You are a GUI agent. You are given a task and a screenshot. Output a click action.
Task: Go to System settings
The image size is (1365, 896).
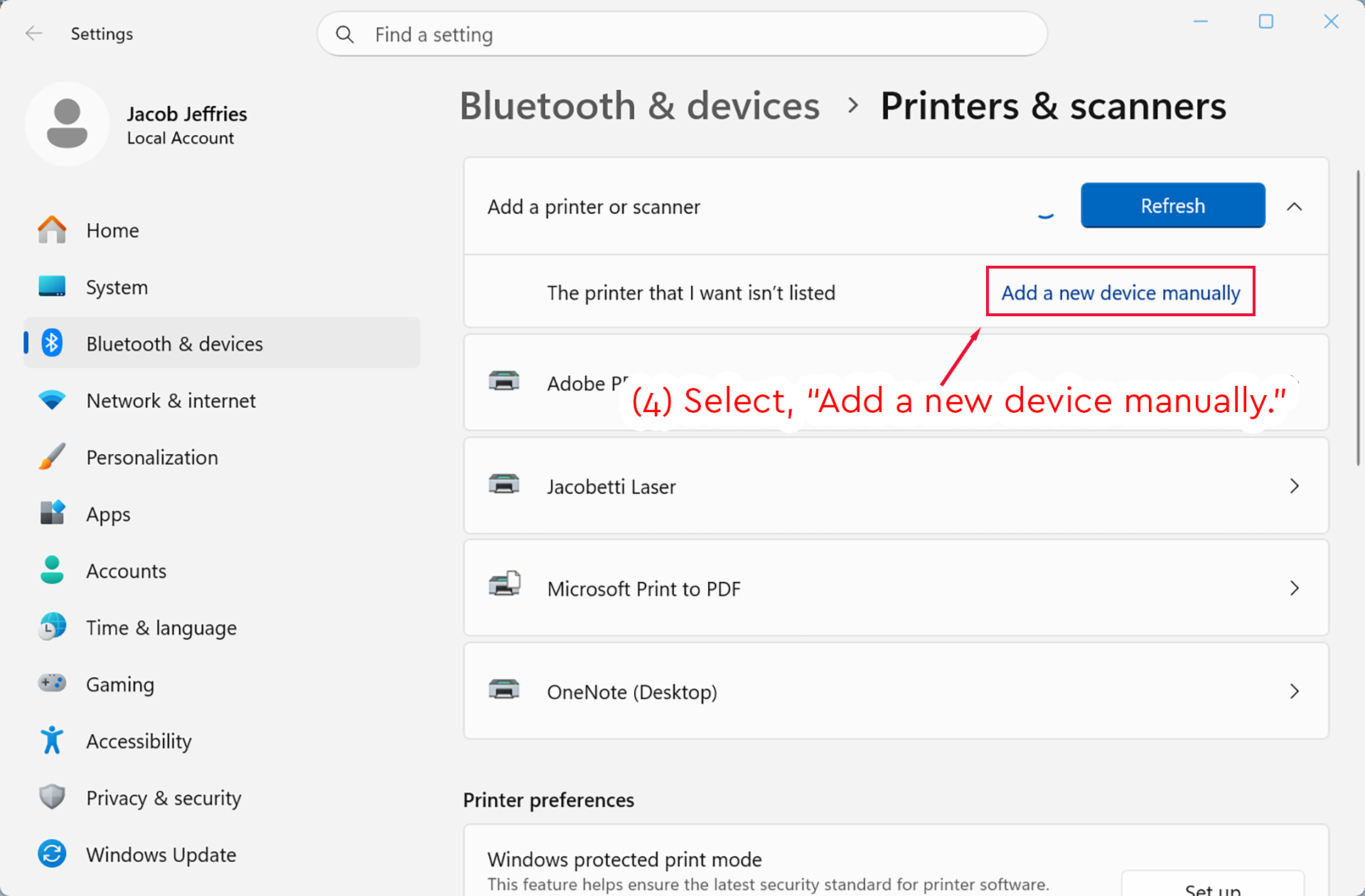click(x=222, y=287)
